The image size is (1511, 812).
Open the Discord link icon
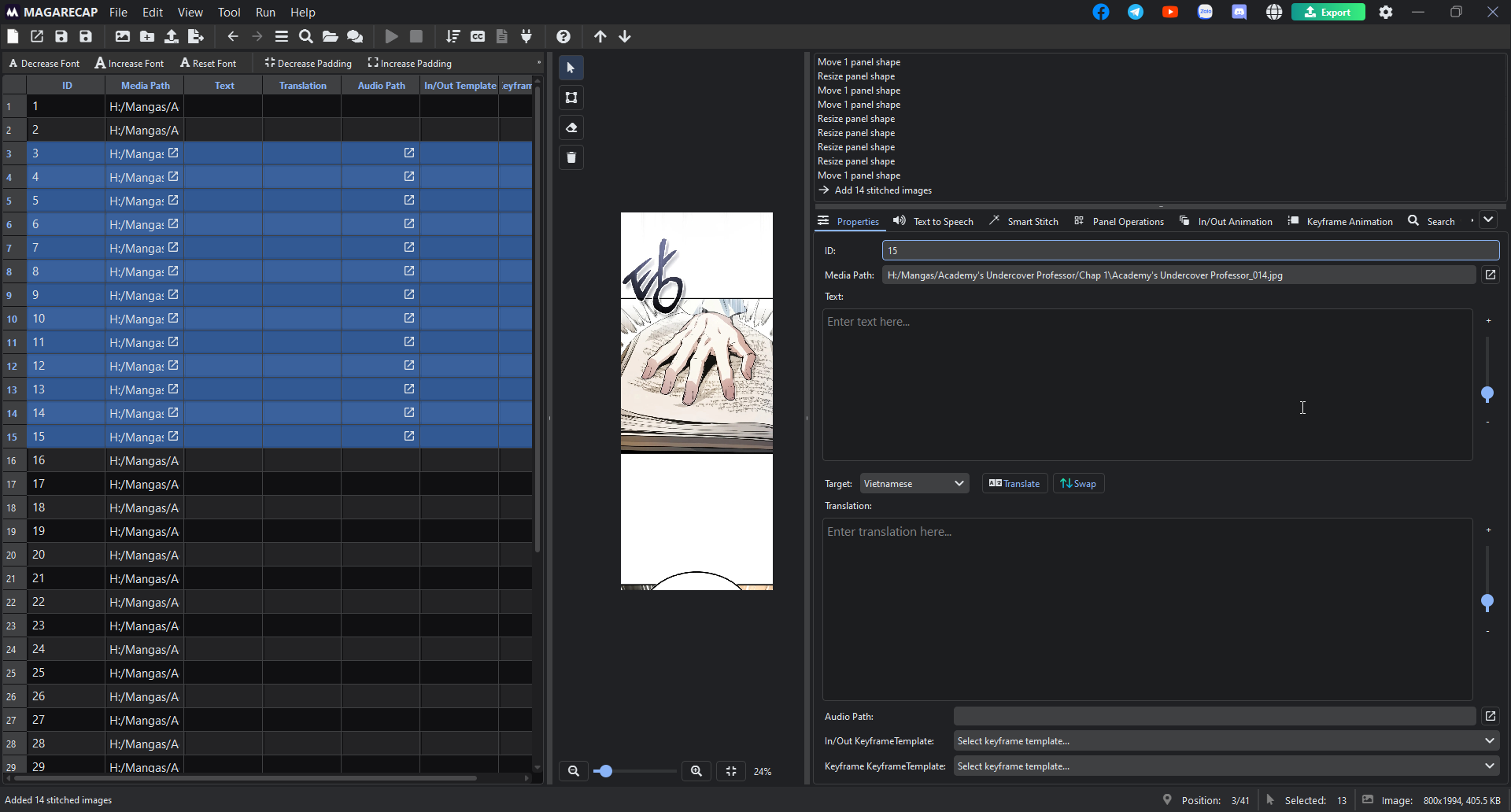coord(1239,12)
